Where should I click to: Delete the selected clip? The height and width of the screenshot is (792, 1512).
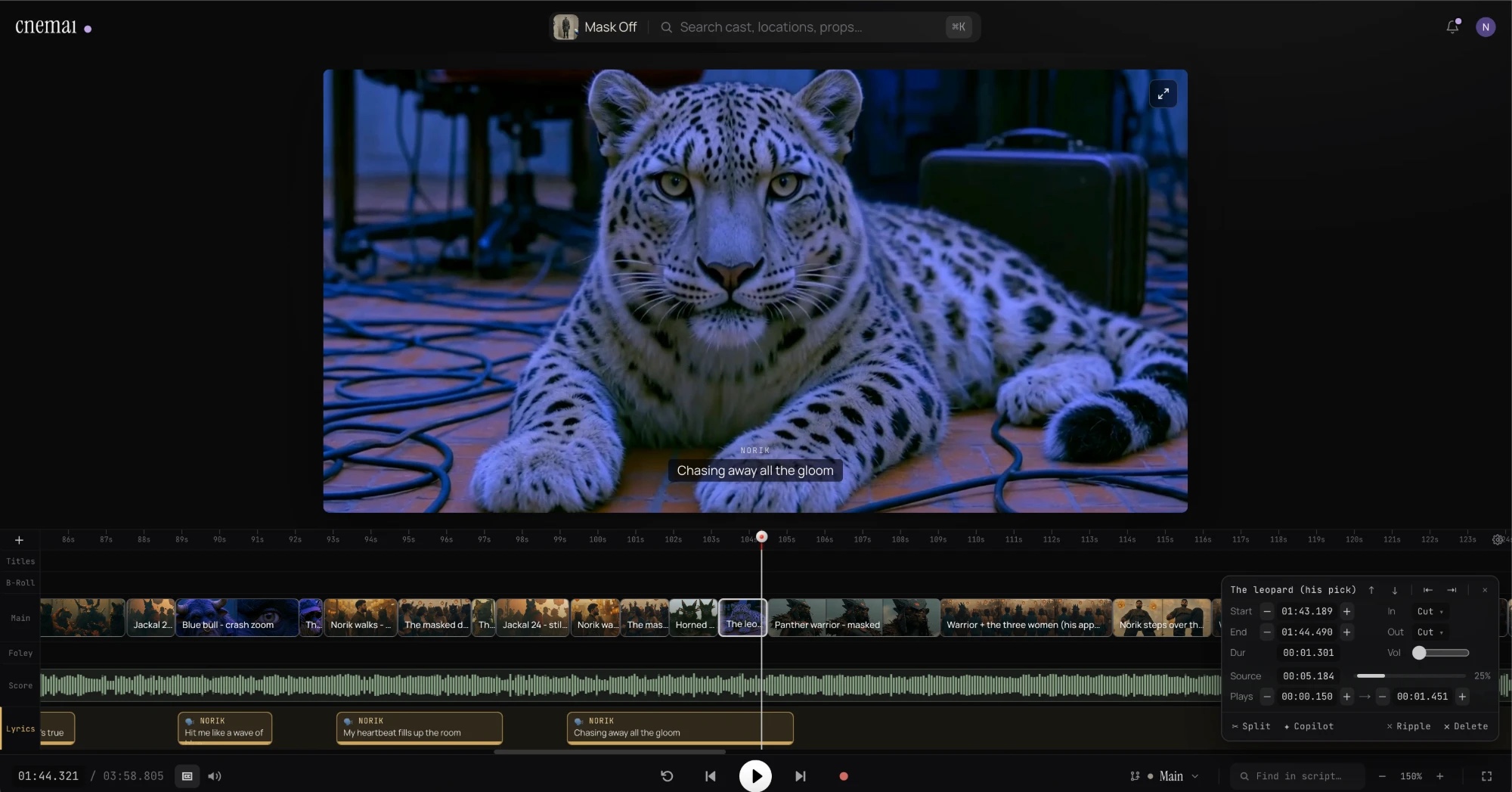pyautogui.click(x=1465, y=726)
